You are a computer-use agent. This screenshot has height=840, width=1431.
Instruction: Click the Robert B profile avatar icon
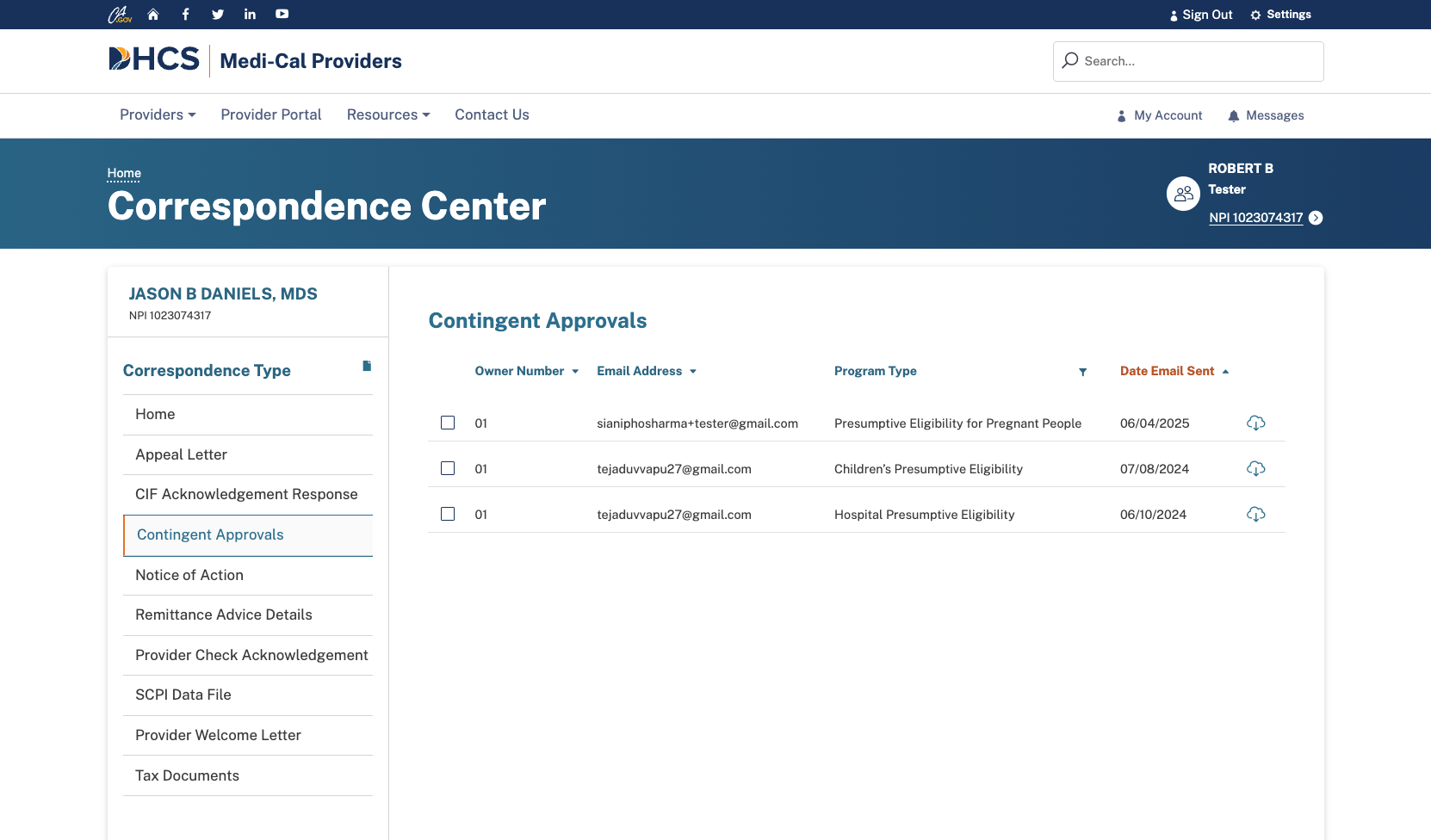pos(1182,194)
